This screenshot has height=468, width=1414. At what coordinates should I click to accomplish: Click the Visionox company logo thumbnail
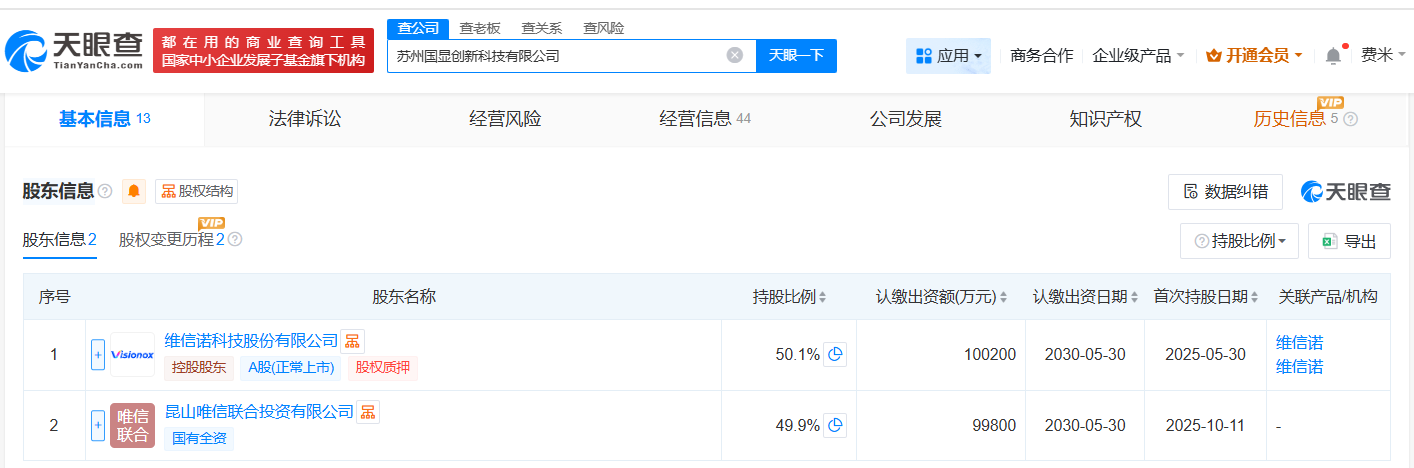coord(132,354)
